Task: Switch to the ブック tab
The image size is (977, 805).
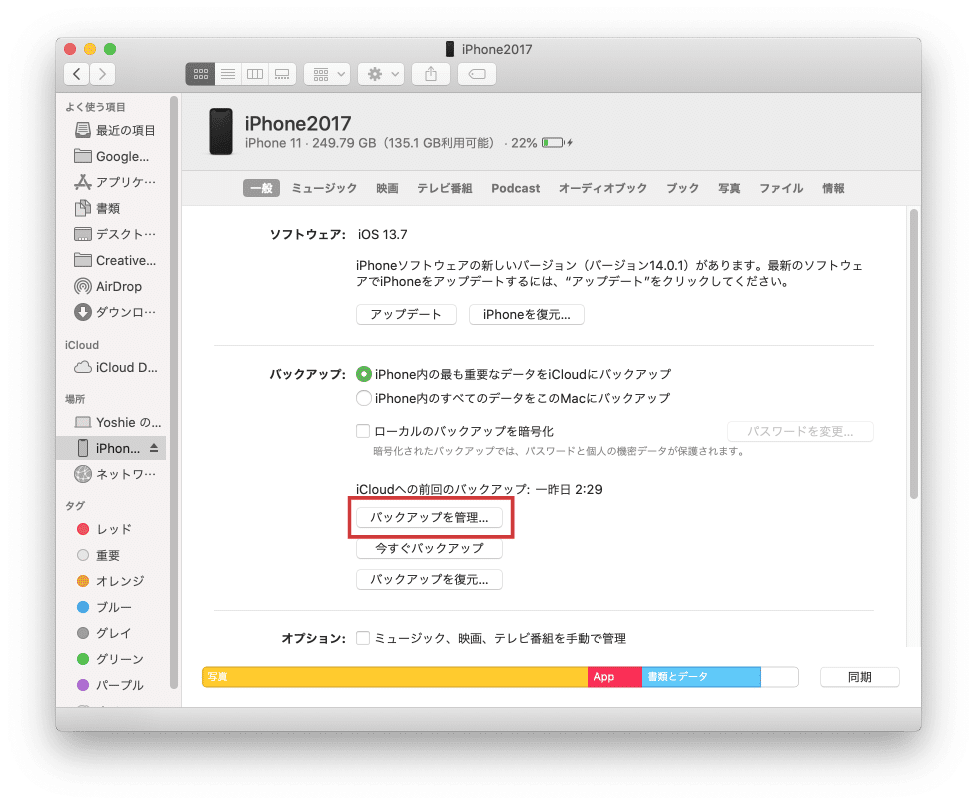Action: coord(682,188)
